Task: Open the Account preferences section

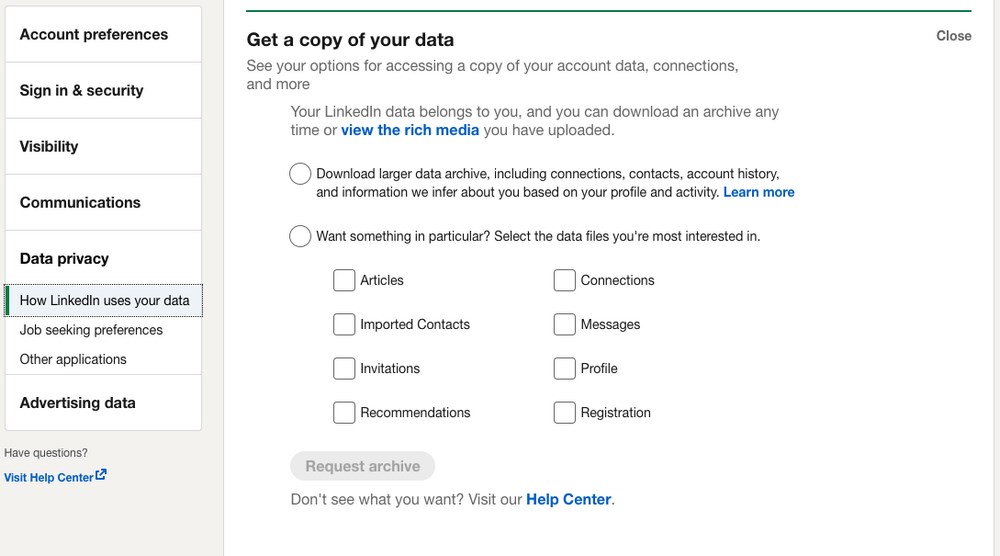Action: [x=103, y=34]
